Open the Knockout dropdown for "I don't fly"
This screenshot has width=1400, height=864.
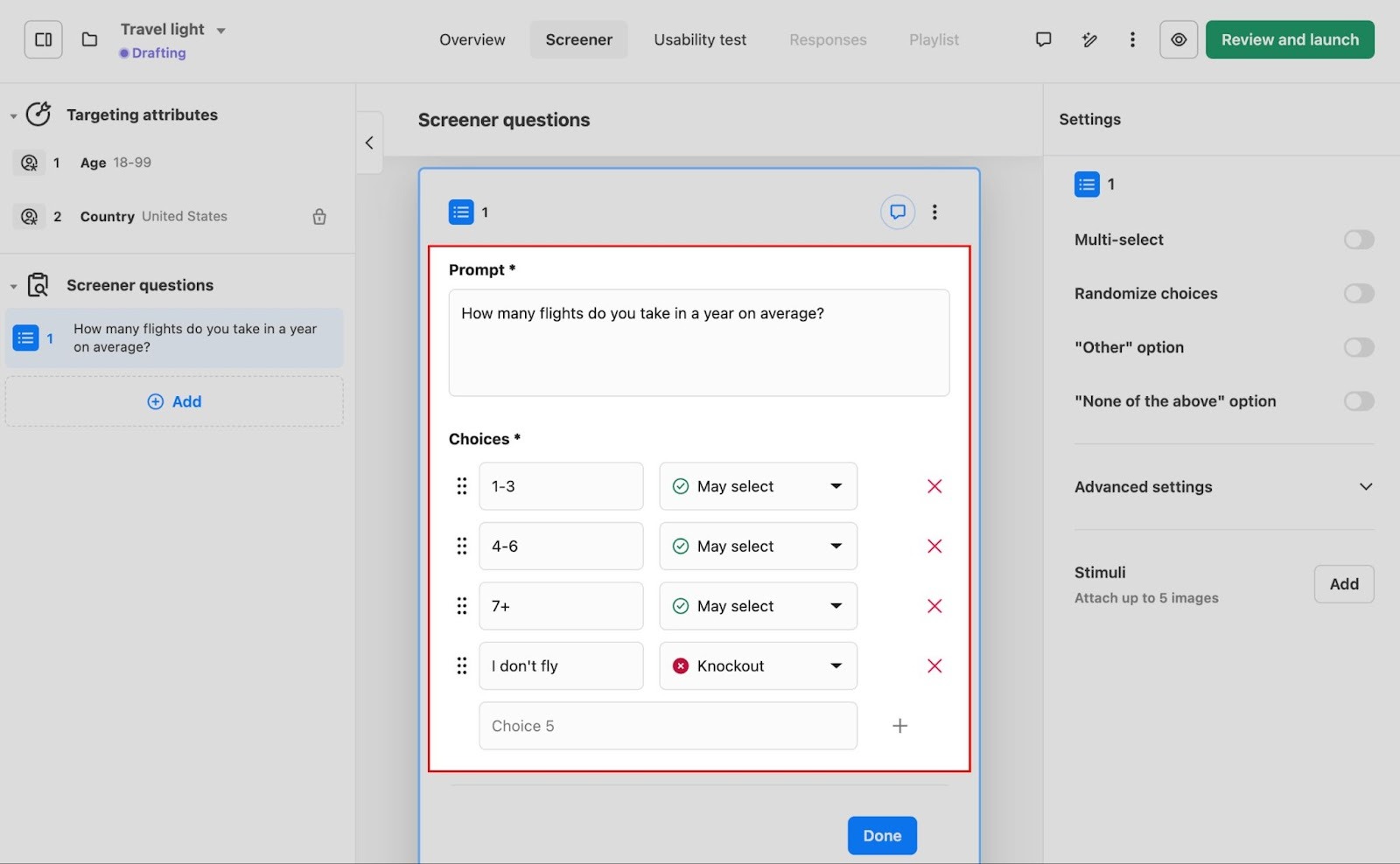click(758, 665)
